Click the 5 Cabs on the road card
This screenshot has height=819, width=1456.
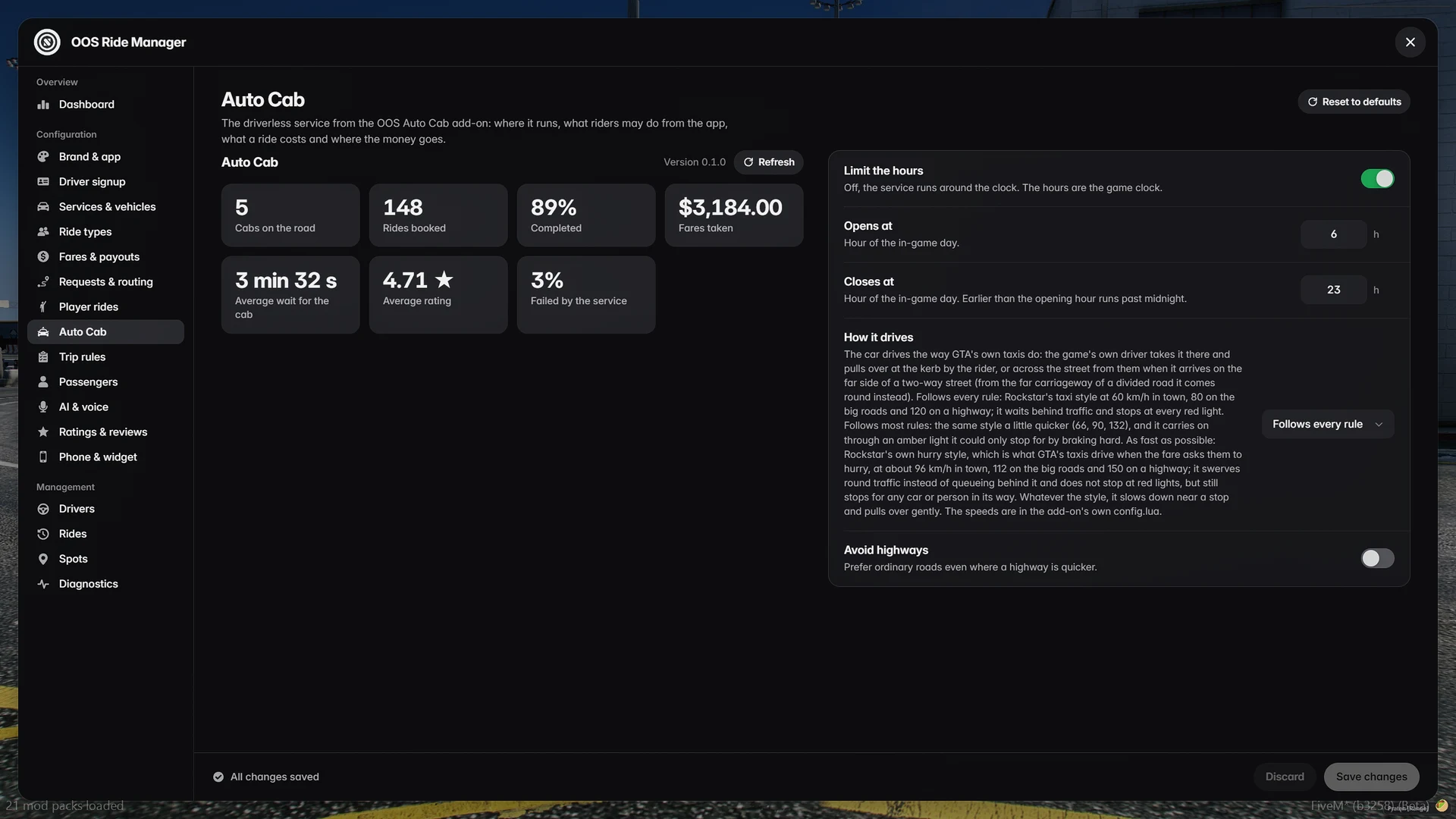click(x=290, y=215)
